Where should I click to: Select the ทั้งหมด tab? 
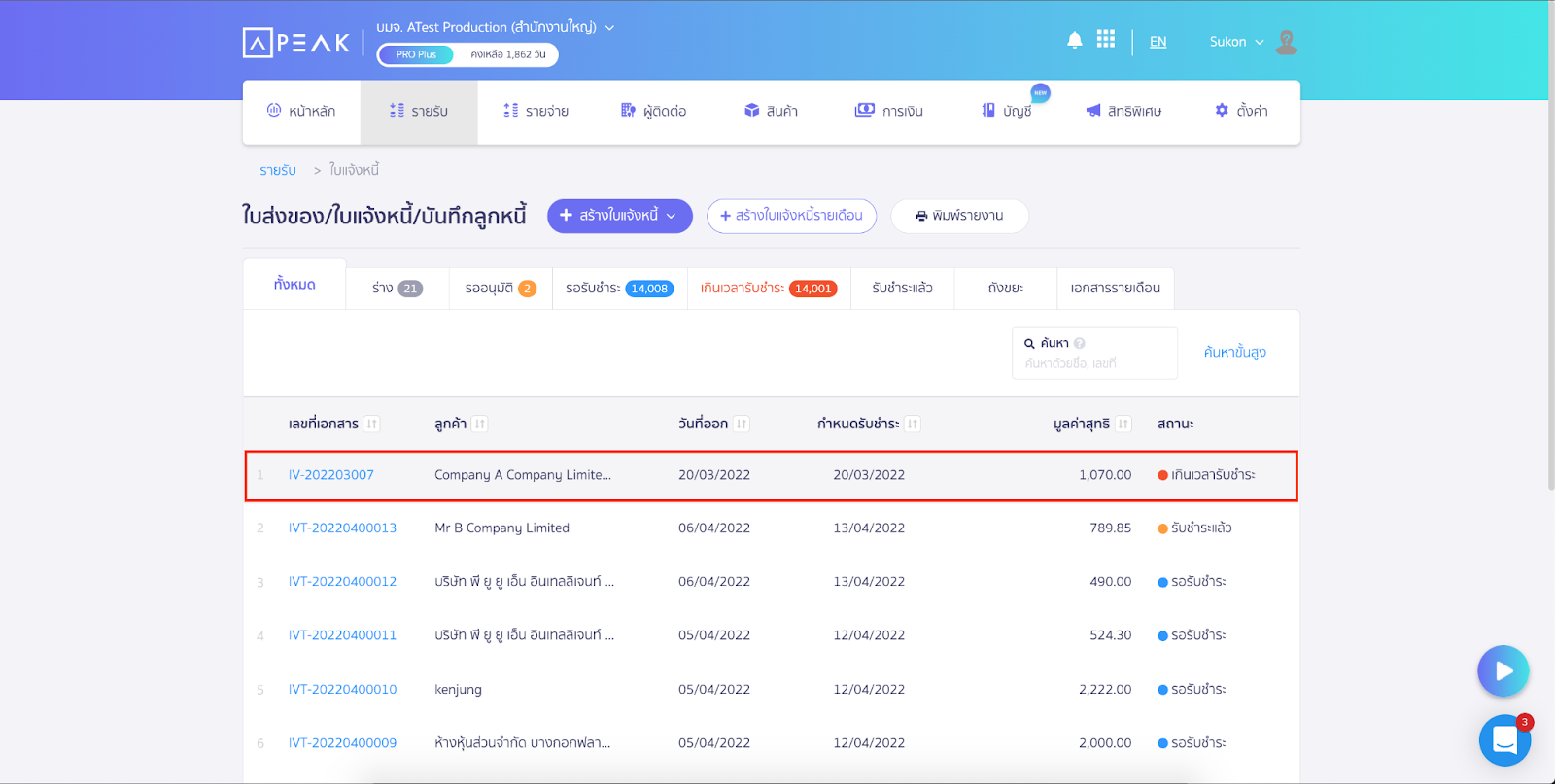294,285
